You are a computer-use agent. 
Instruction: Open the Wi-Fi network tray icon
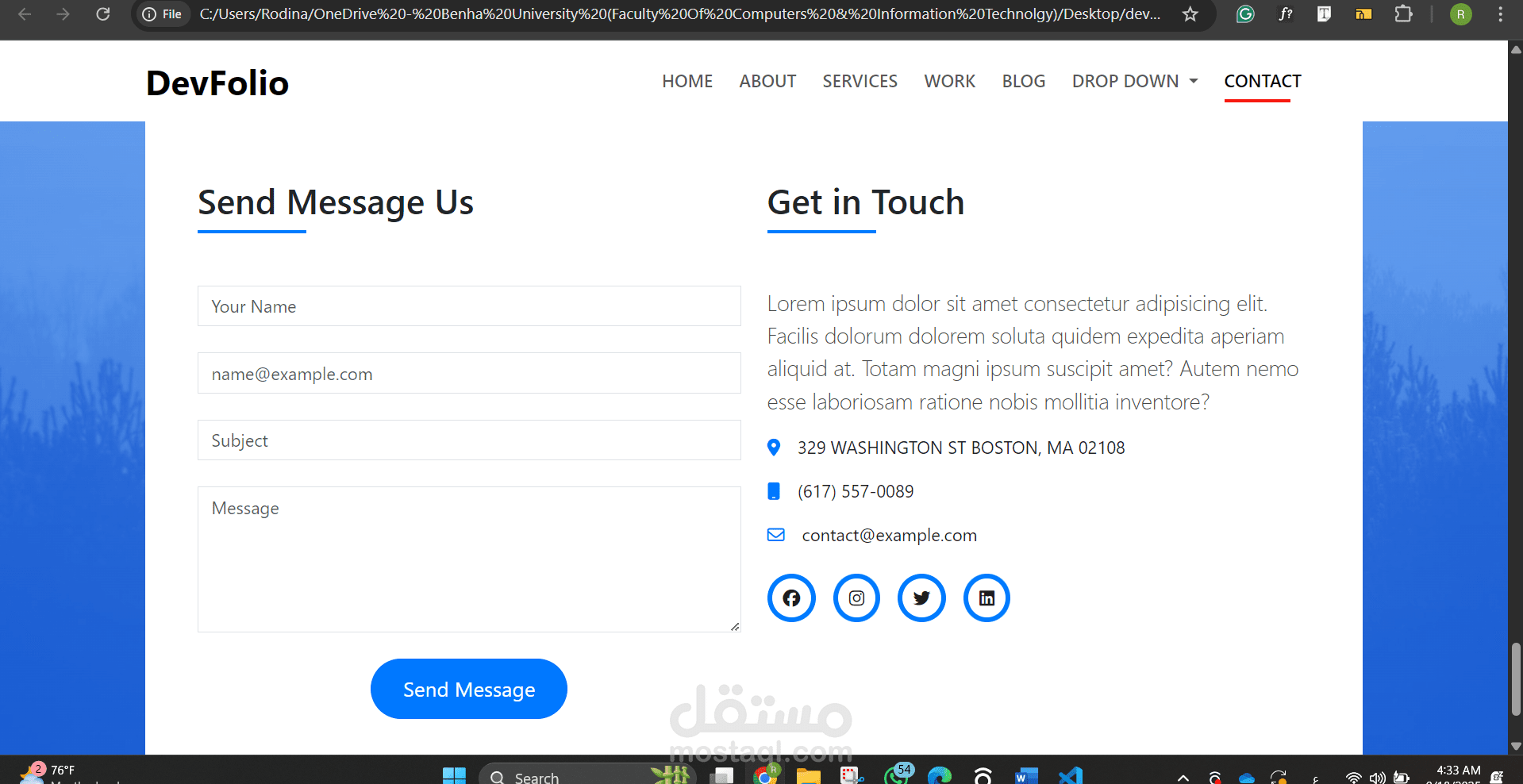1354,778
